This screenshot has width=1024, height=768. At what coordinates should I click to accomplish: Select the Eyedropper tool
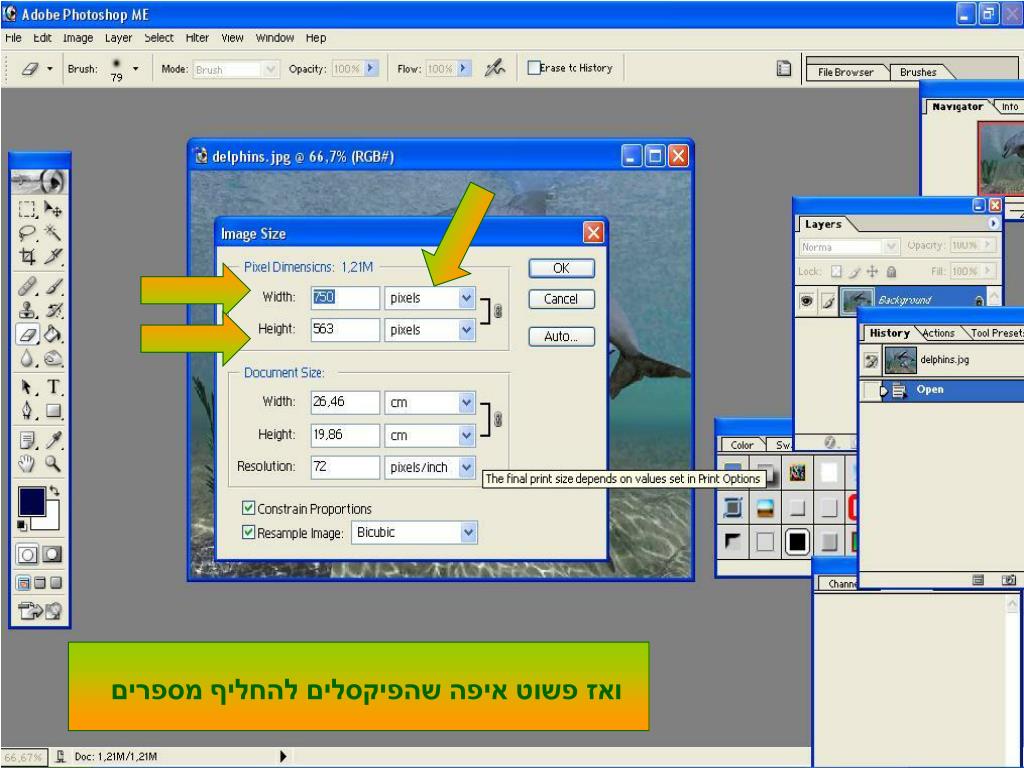(52, 441)
